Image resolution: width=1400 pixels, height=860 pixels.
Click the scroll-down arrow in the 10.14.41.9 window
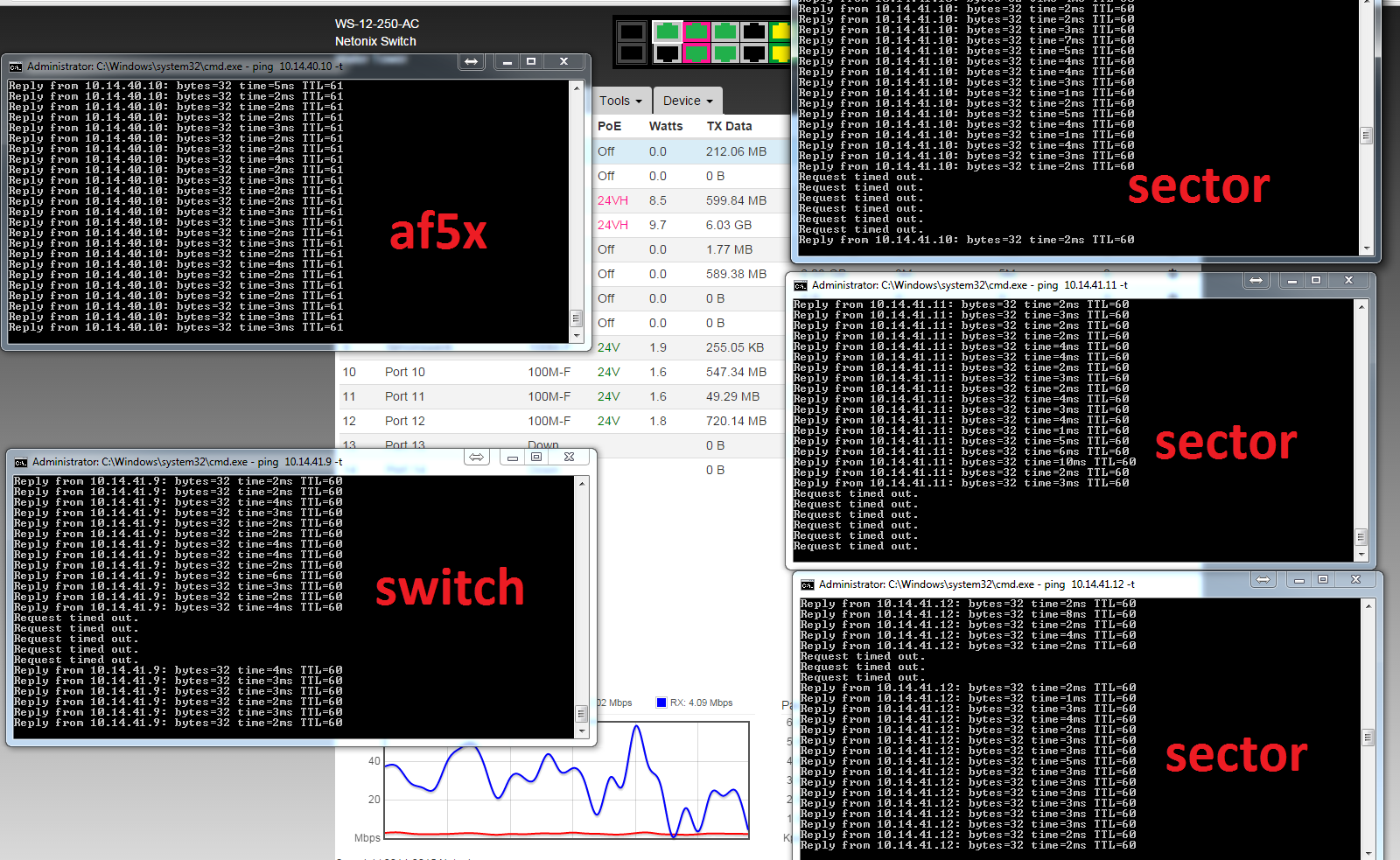click(x=581, y=730)
